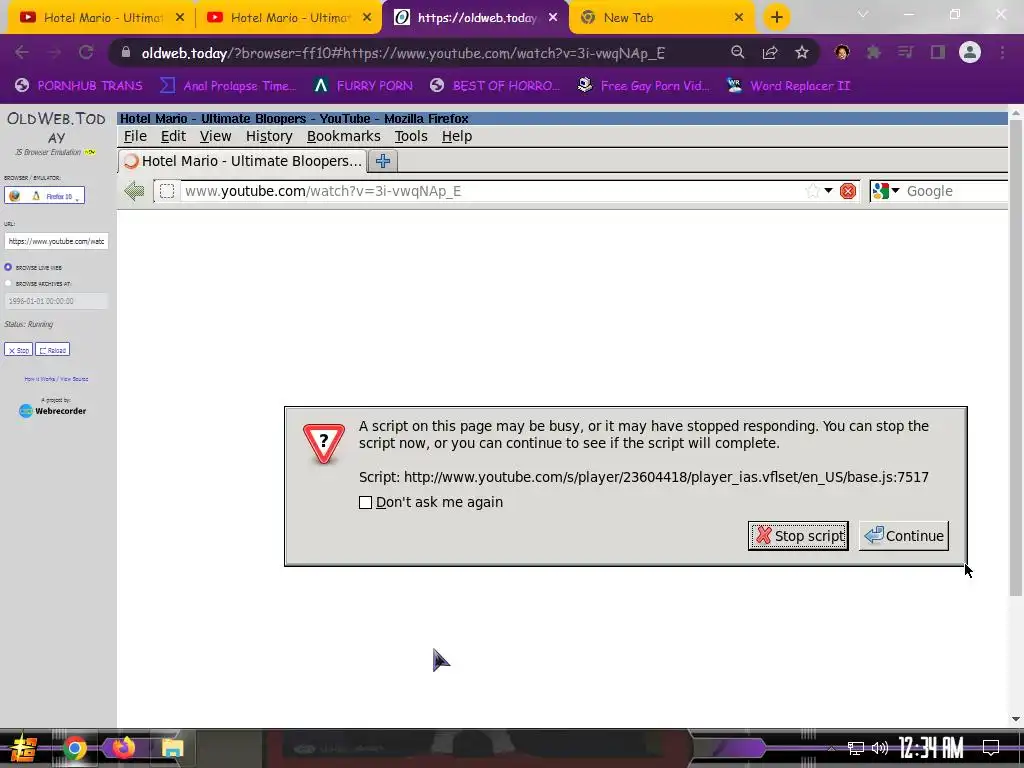The width and height of the screenshot is (1024, 768).
Task: Click the Google search box in Firefox
Action: pos(957,191)
